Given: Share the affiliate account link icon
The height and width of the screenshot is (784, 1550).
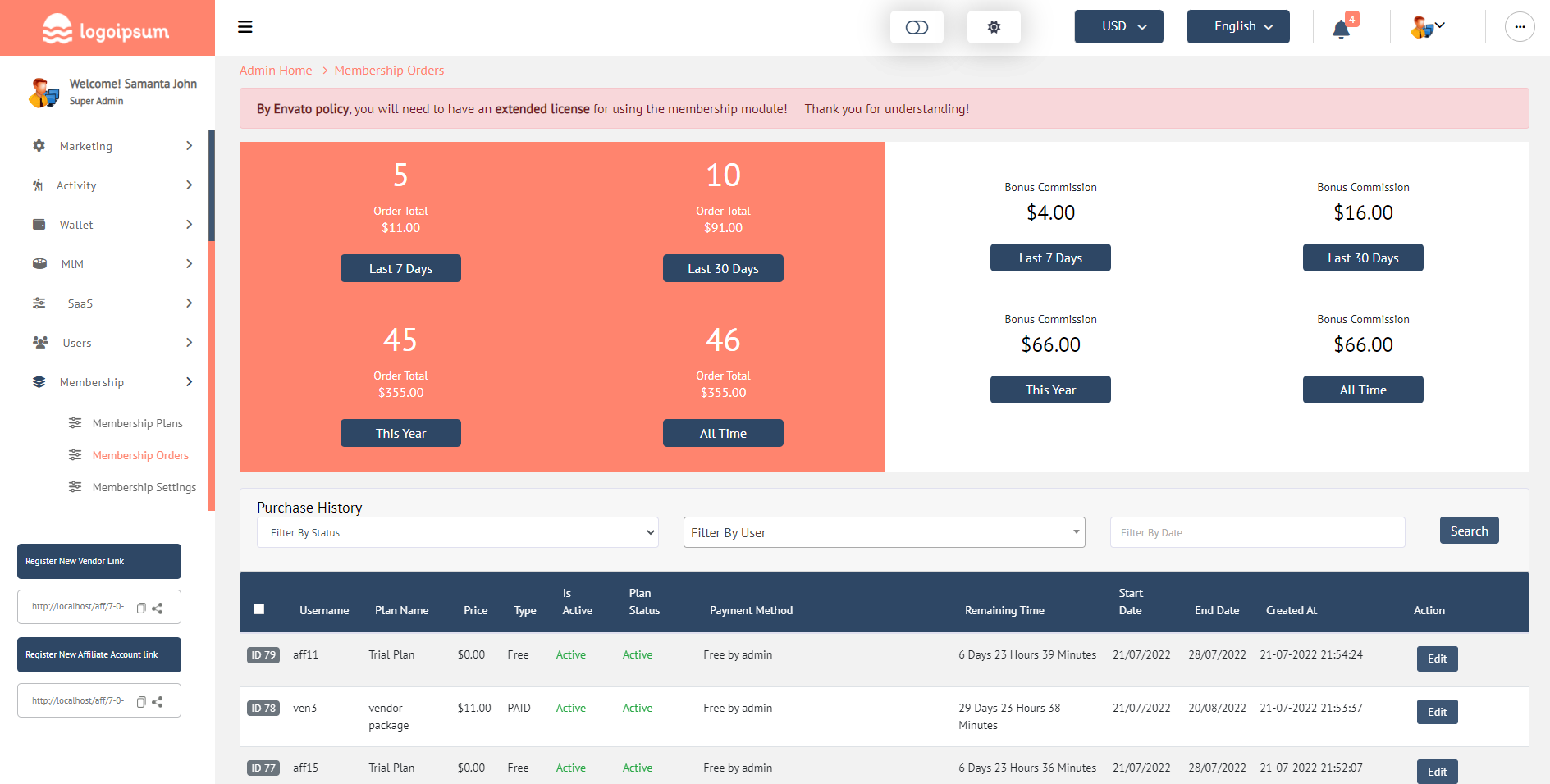Looking at the screenshot, I should tap(158, 700).
